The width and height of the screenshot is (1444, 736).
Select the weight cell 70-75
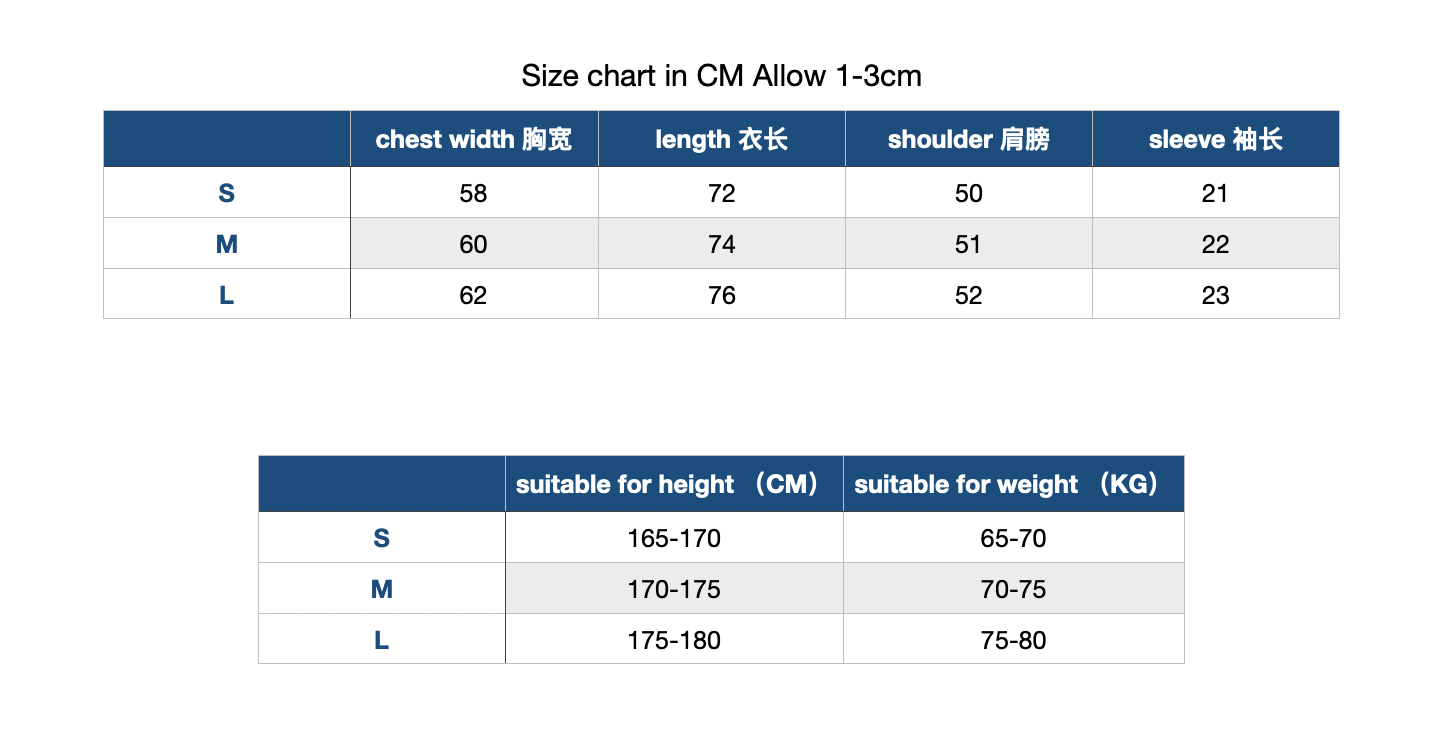tap(1014, 589)
